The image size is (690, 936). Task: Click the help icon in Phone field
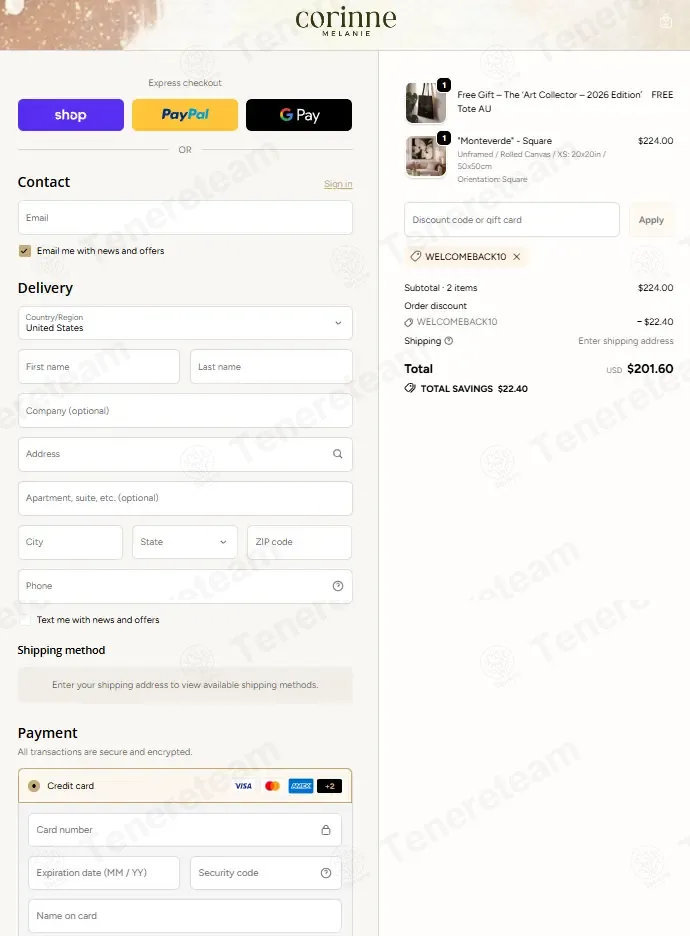[x=338, y=586]
